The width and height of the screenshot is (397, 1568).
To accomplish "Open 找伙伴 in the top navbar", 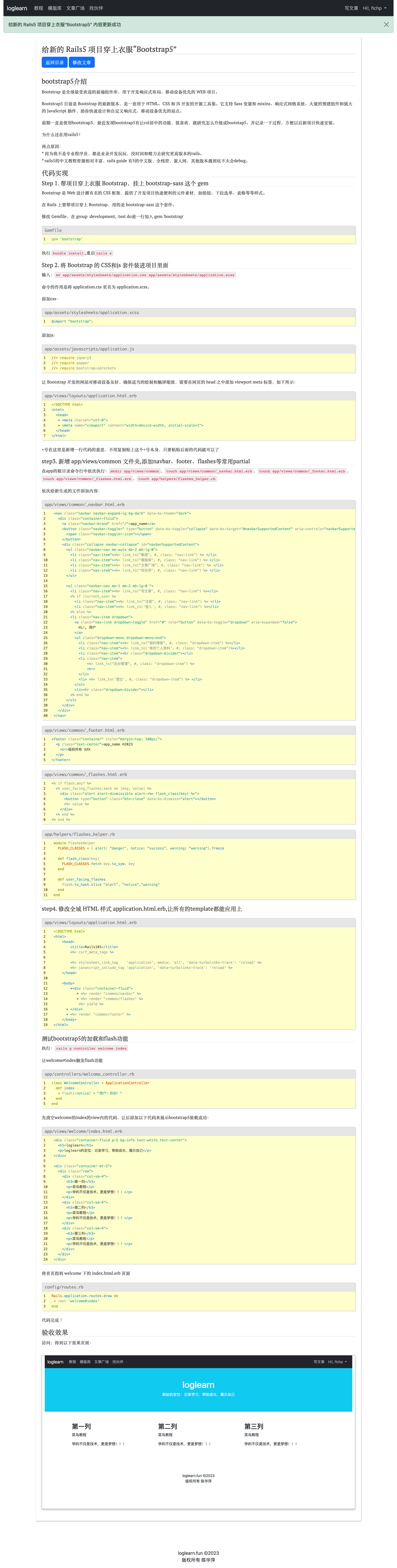I will (96, 8).
